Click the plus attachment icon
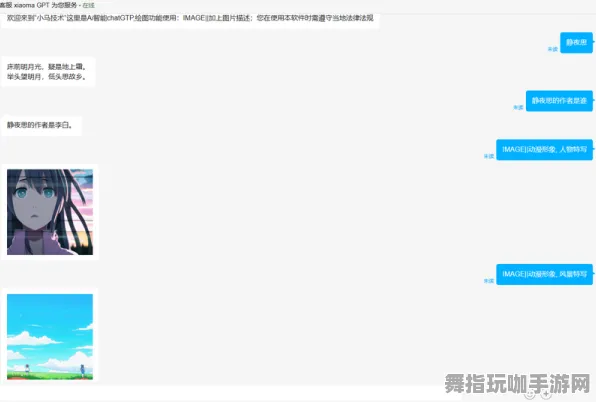Screen dimensions: 596x402 546,395
